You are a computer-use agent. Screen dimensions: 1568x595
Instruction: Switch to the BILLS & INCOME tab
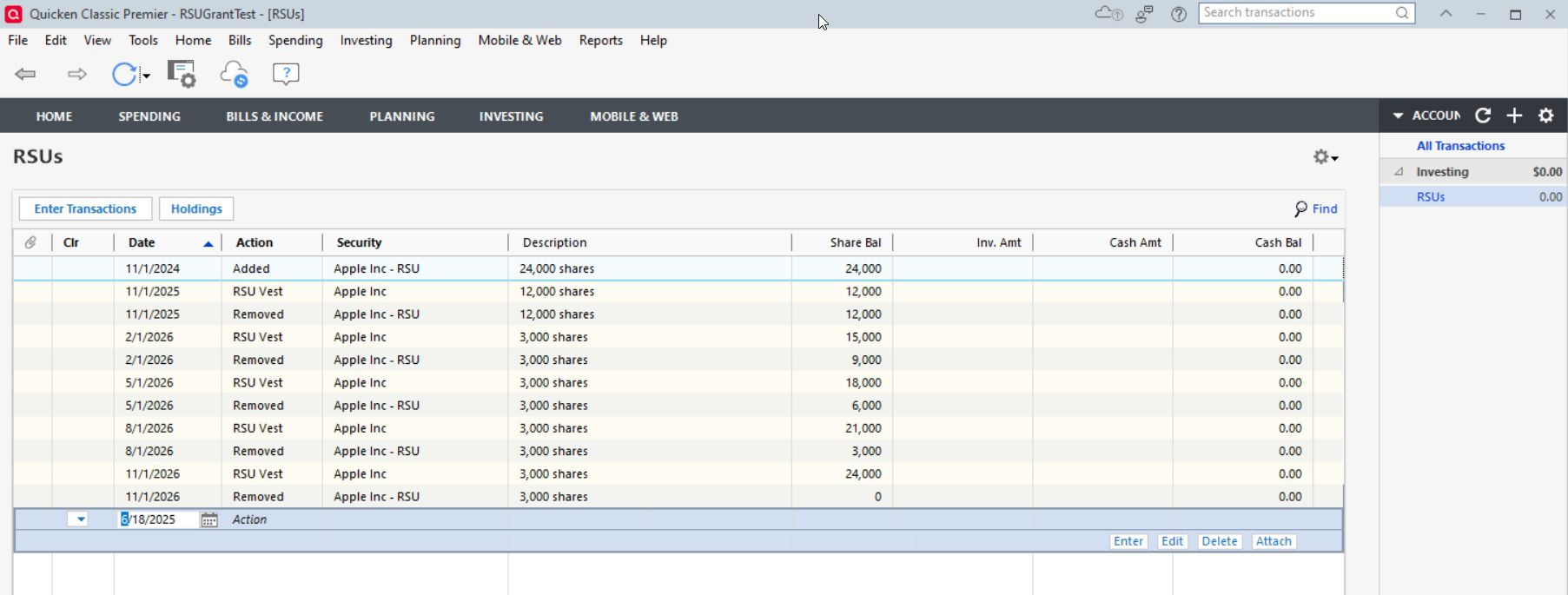tap(275, 116)
